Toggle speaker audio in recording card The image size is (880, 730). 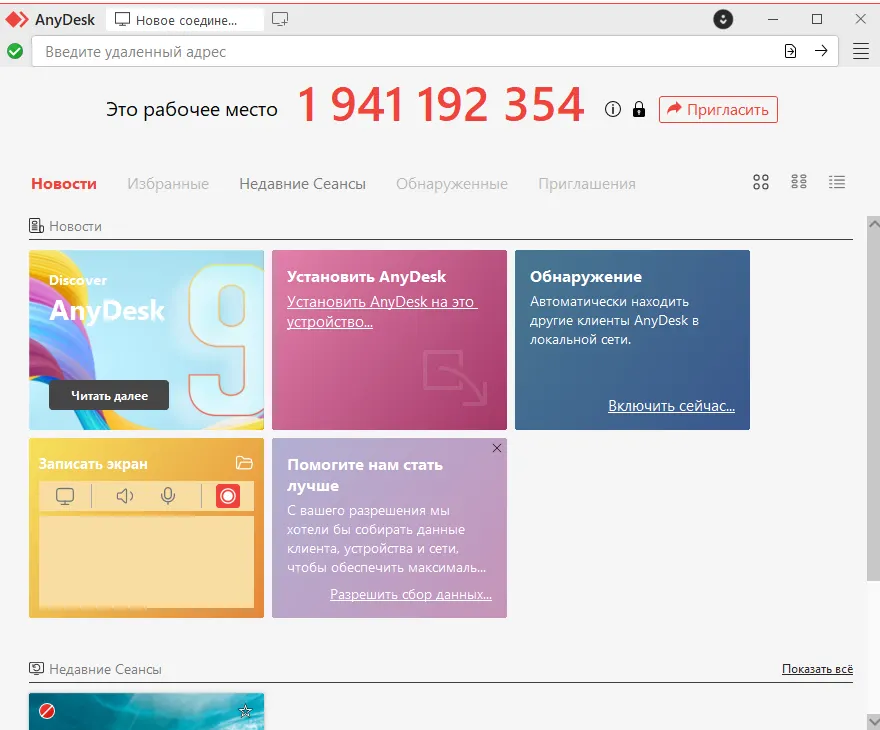pyautogui.click(x=125, y=496)
